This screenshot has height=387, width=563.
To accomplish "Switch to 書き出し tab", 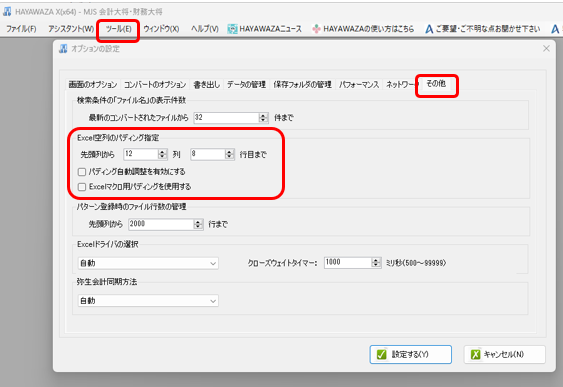I will pos(206,84).
